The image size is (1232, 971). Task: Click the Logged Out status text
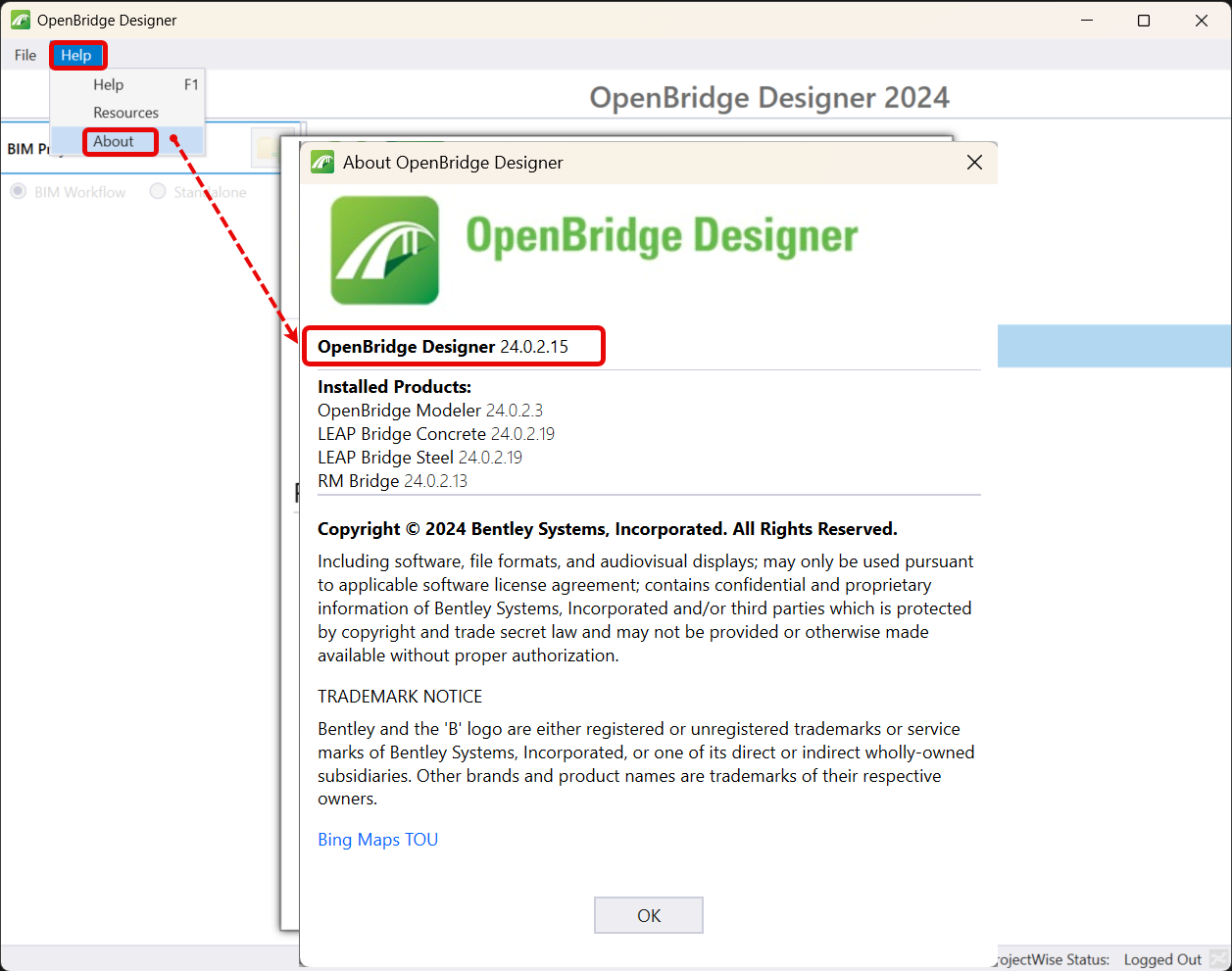1162,959
